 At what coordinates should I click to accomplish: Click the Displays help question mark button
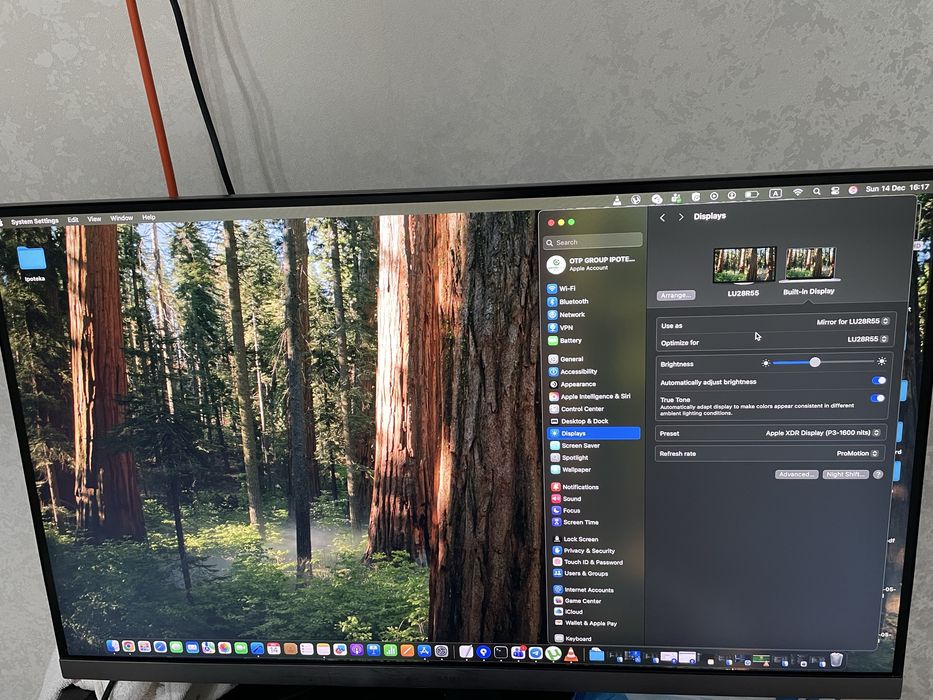[878, 474]
